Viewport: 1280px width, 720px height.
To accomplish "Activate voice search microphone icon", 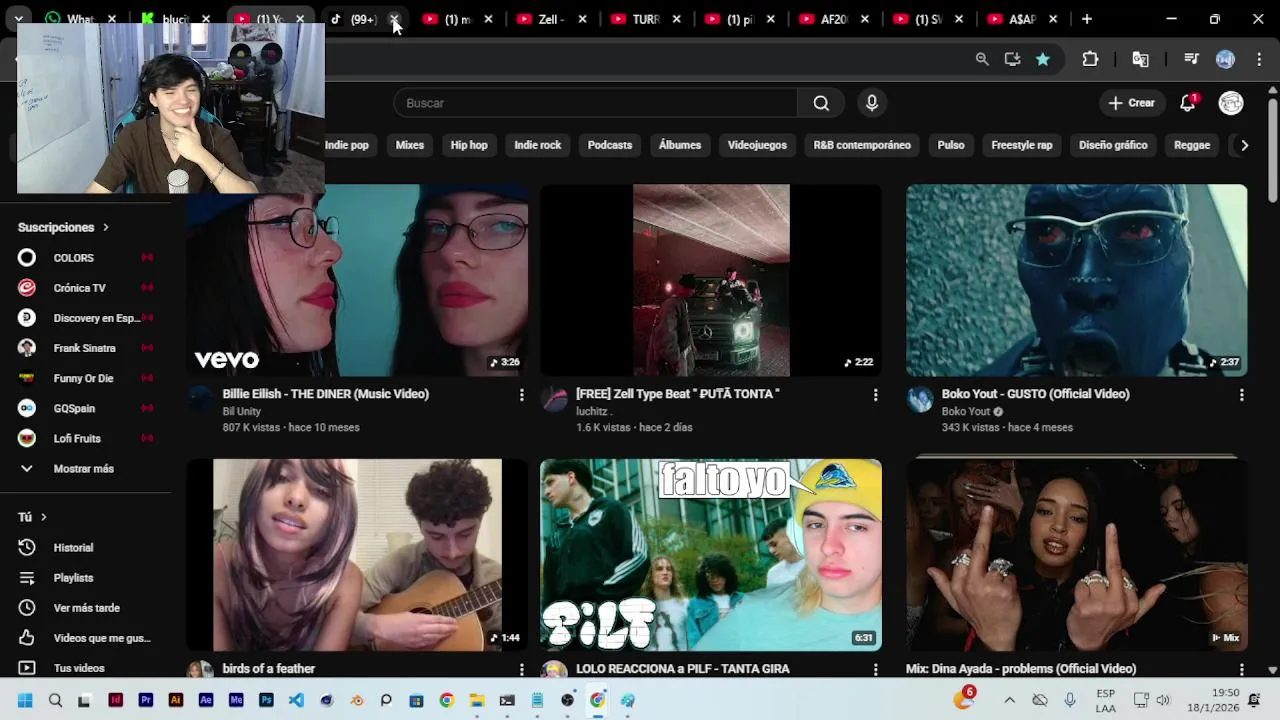I will point(872,103).
